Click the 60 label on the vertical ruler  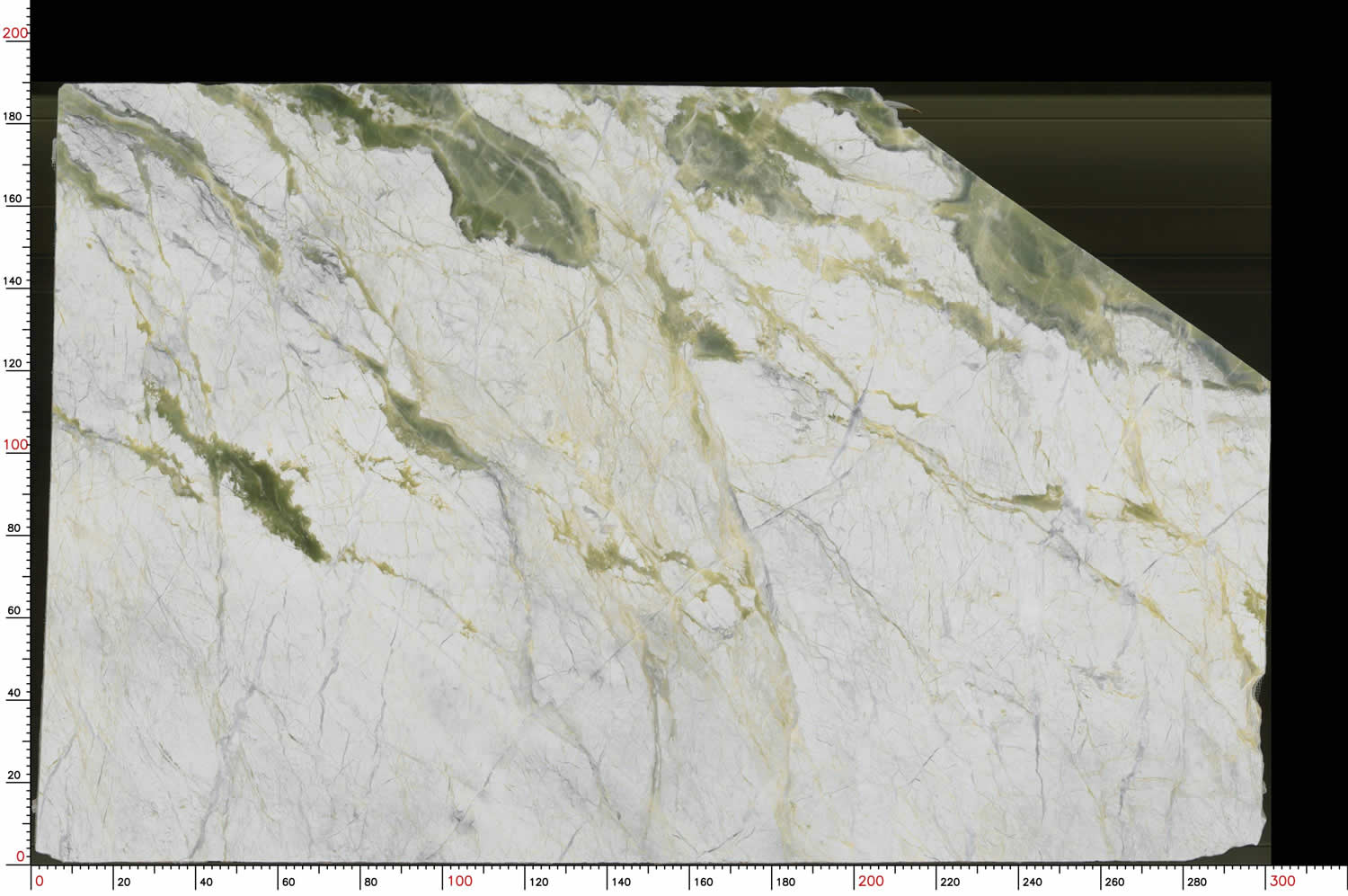pos(13,610)
